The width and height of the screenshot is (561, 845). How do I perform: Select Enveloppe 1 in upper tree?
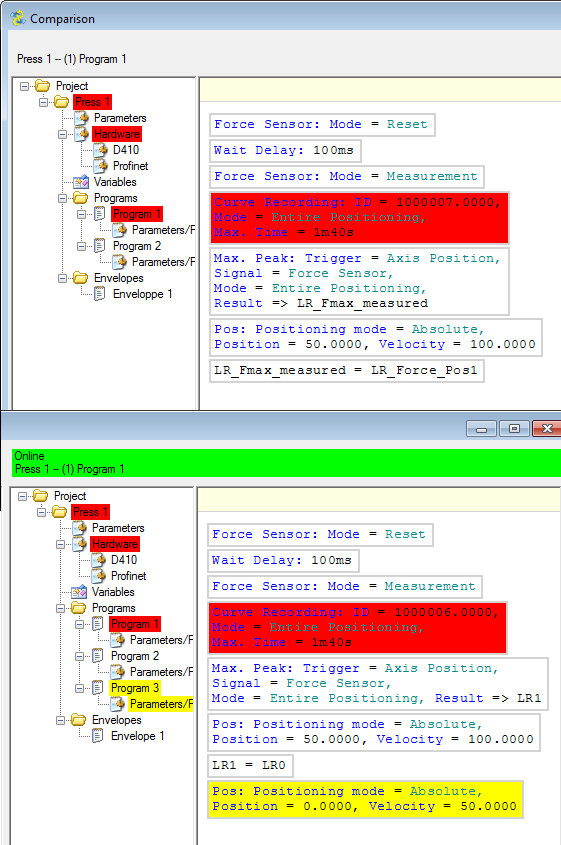pos(142,294)
